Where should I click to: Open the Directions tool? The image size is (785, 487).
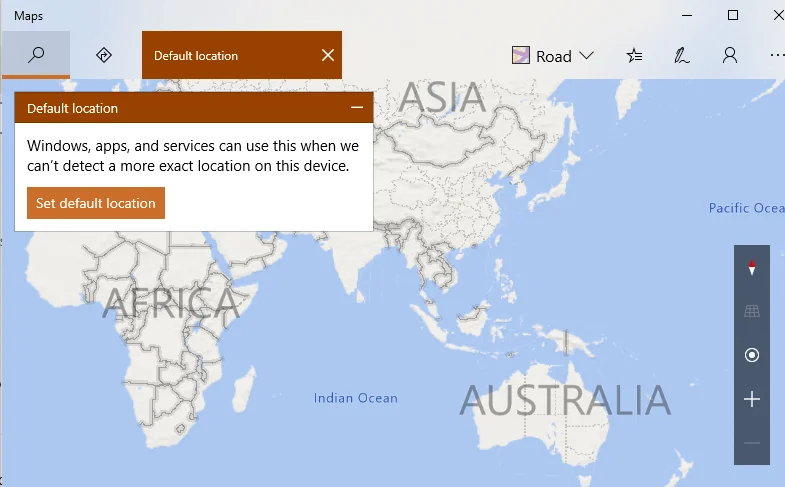coord(104,55)
